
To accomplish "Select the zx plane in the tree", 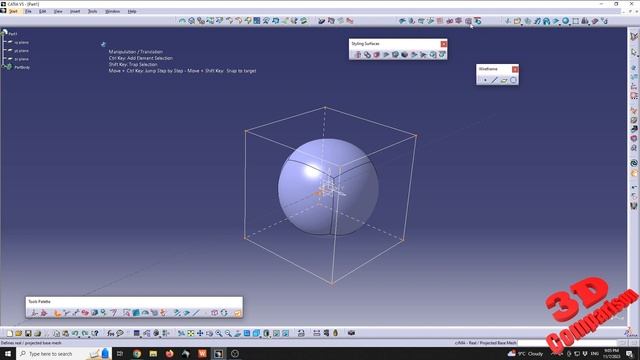I will pos(21,59).
